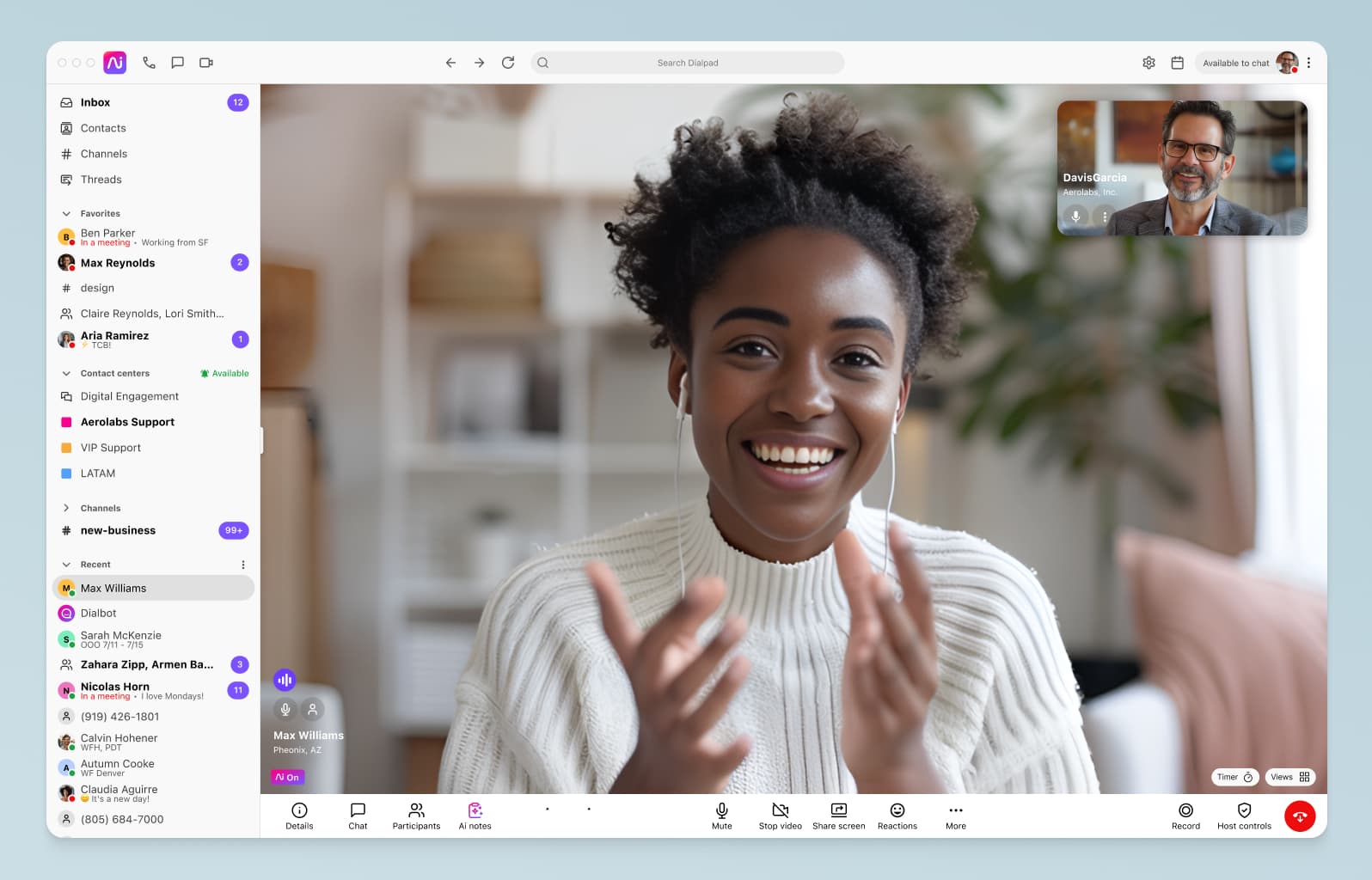Click the red hang up button
The image size is (1372, 880).
coord(1299,816)
